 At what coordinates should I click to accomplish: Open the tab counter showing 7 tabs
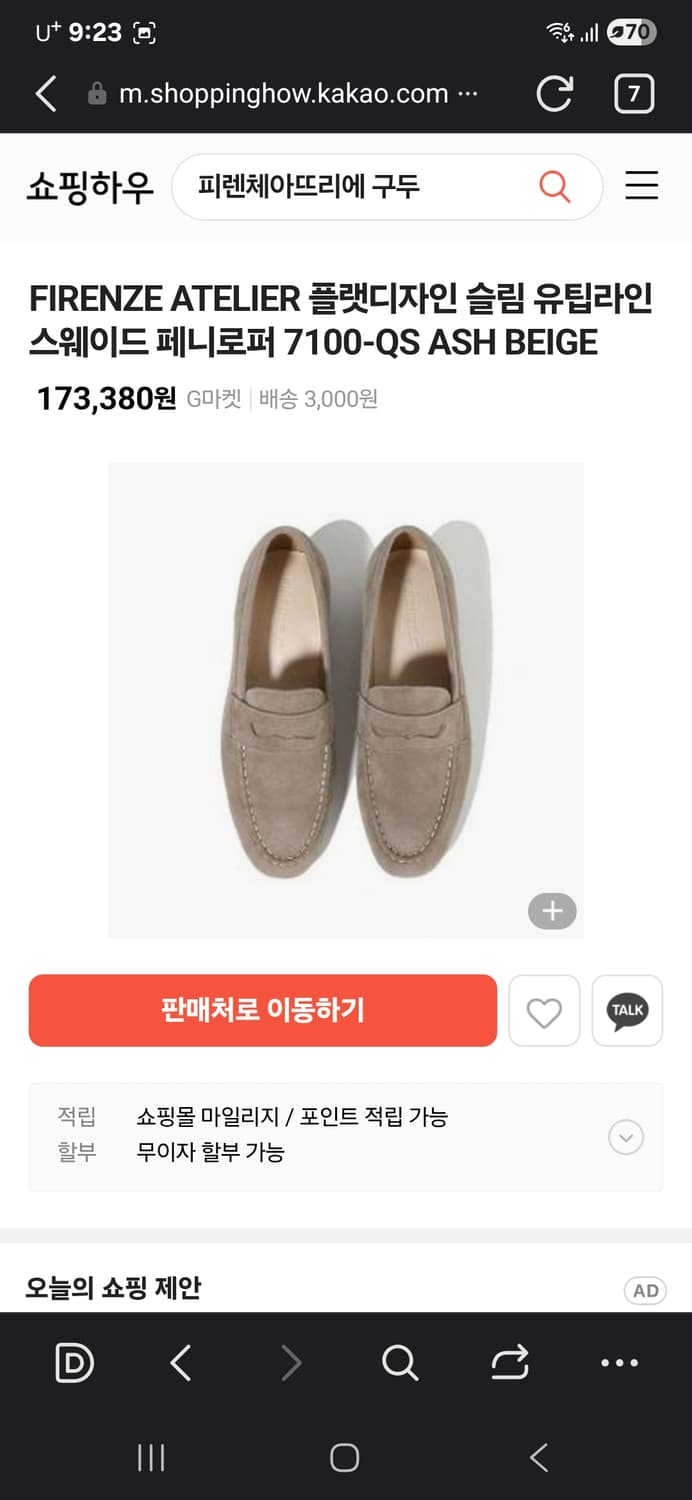(x=633, y=93)
